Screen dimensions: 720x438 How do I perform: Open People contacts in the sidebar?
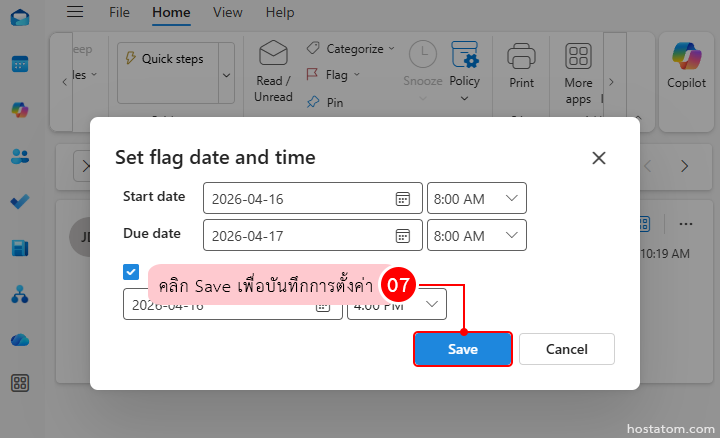(20, 156)
